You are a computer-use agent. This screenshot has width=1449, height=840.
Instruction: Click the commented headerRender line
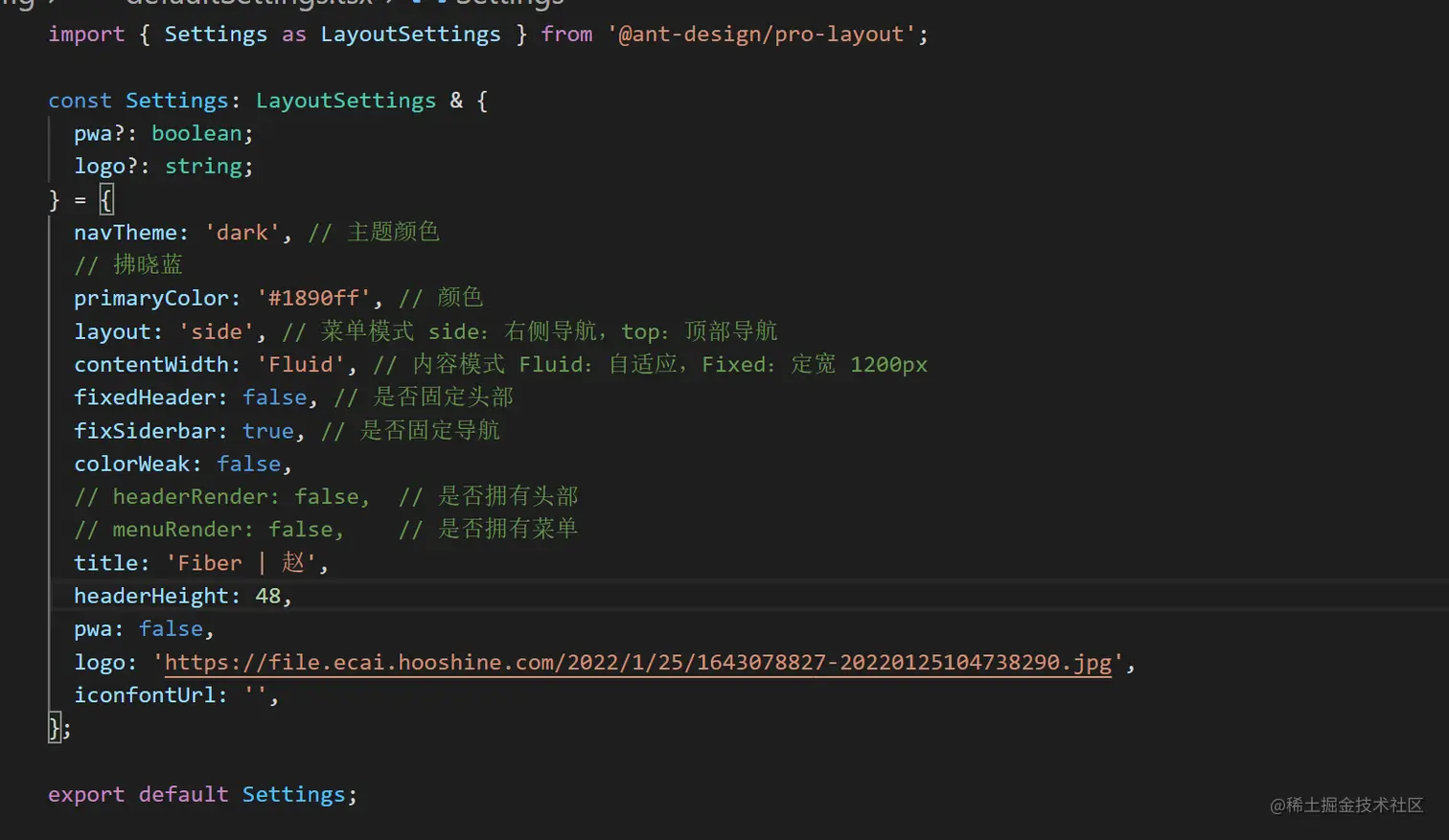click(326, 497)
